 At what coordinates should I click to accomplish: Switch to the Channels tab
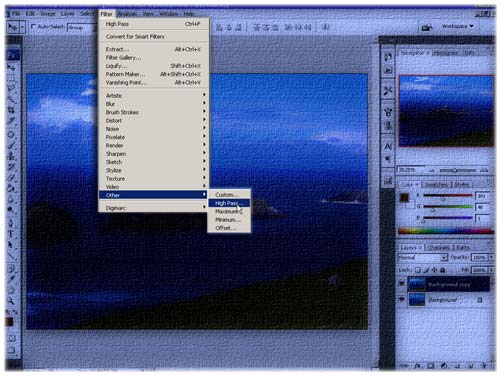[x=438, y=247]
